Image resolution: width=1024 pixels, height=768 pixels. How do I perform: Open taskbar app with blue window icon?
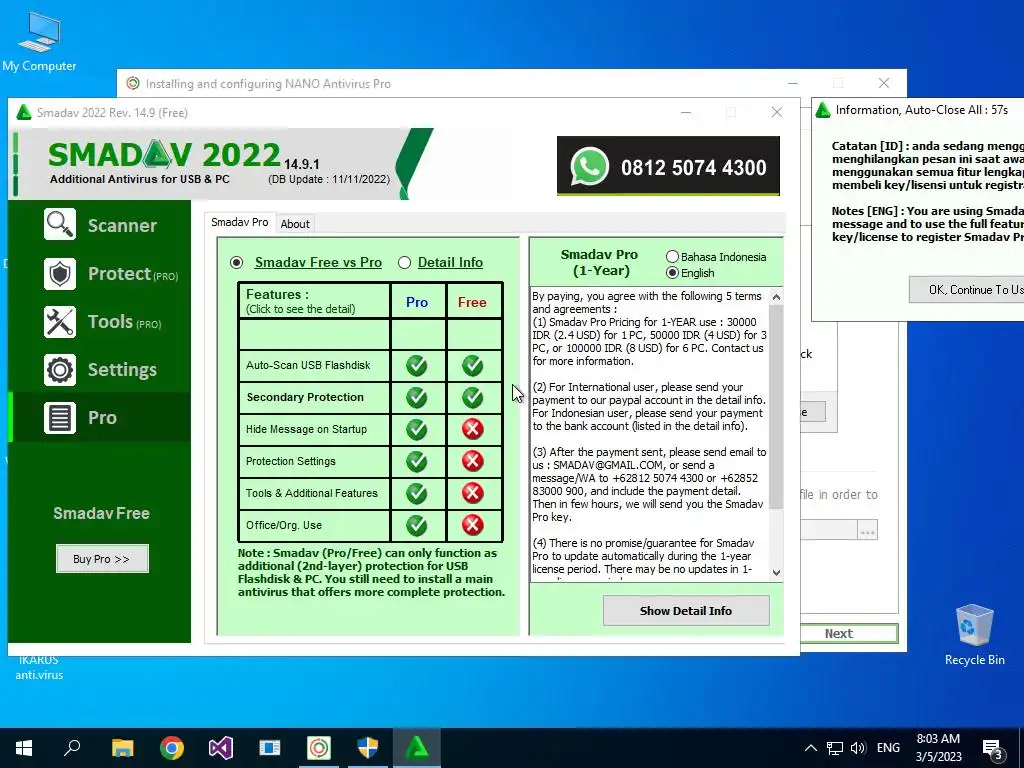[270, 748]
